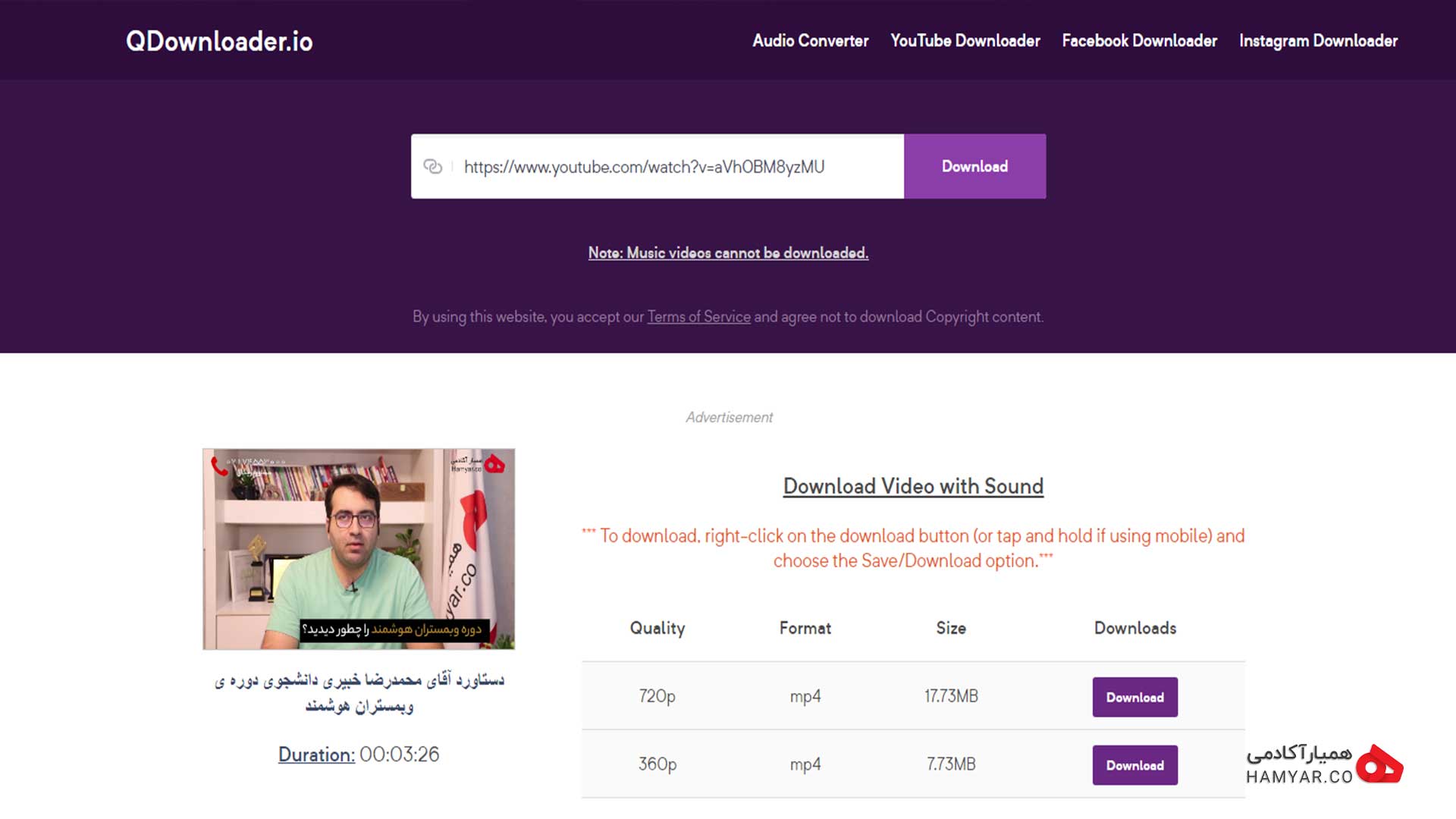Download the 720p mp4 video
The image size is (1456, 819).
point(1135,697)
